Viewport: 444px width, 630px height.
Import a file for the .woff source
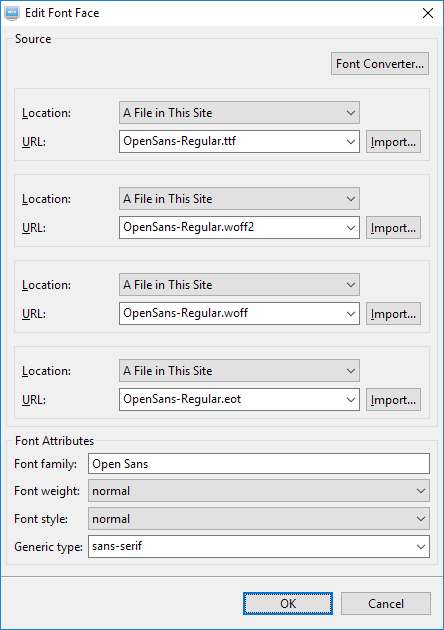393,313
